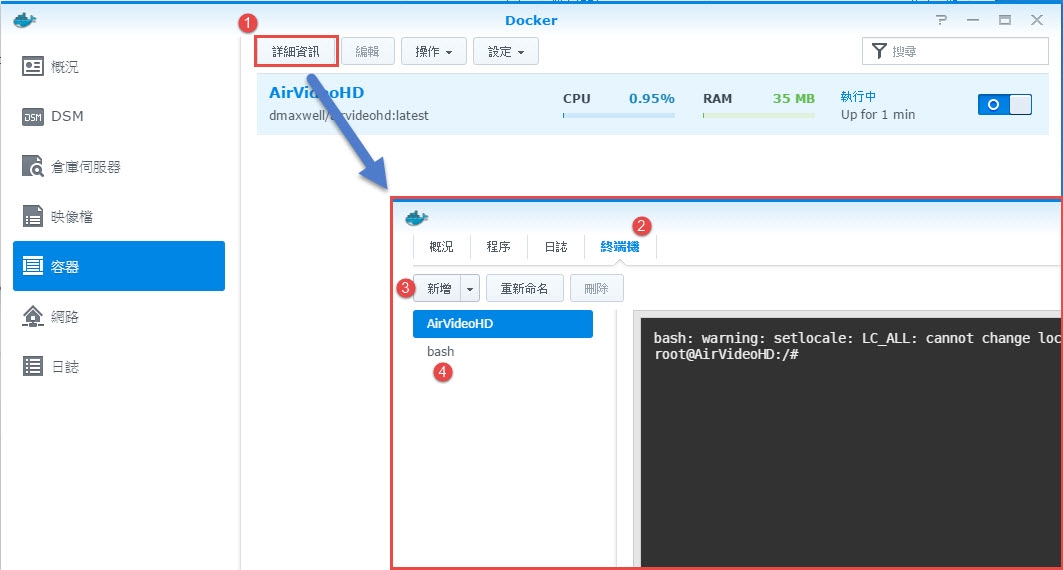Click the 詳細資訊 details button
The width and height of the screenshot is (1063, 570).
[x=296, y=52]
